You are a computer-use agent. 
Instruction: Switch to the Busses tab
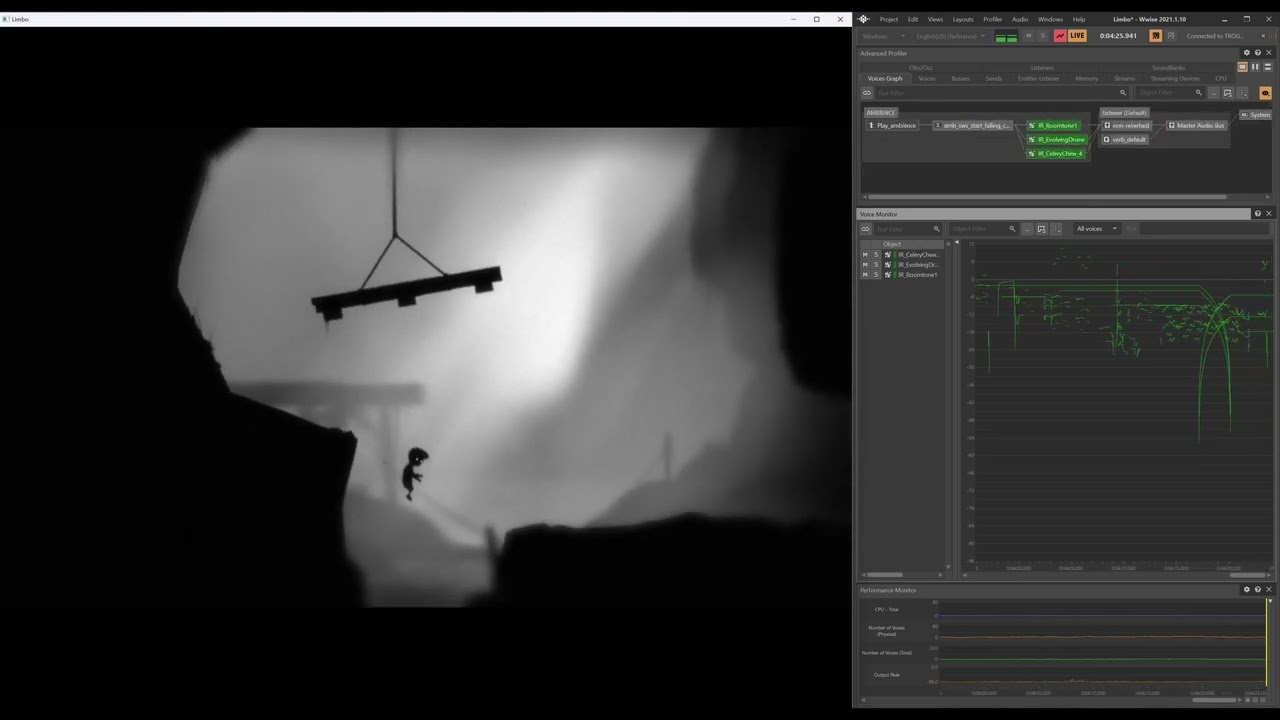point(960,78)
